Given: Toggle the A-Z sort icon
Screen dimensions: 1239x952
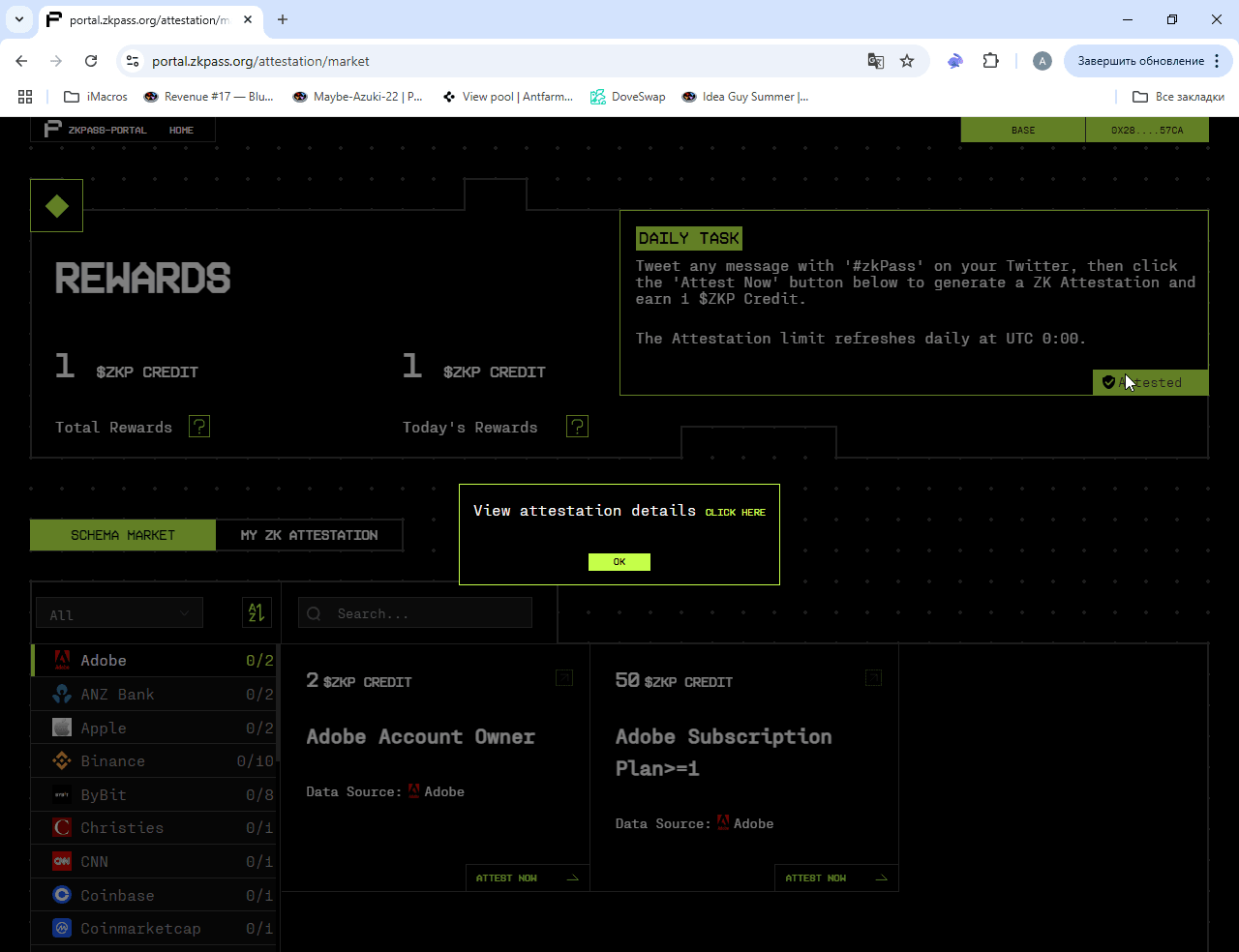Looking at the screenshot, I should click(x=257, y=612).
